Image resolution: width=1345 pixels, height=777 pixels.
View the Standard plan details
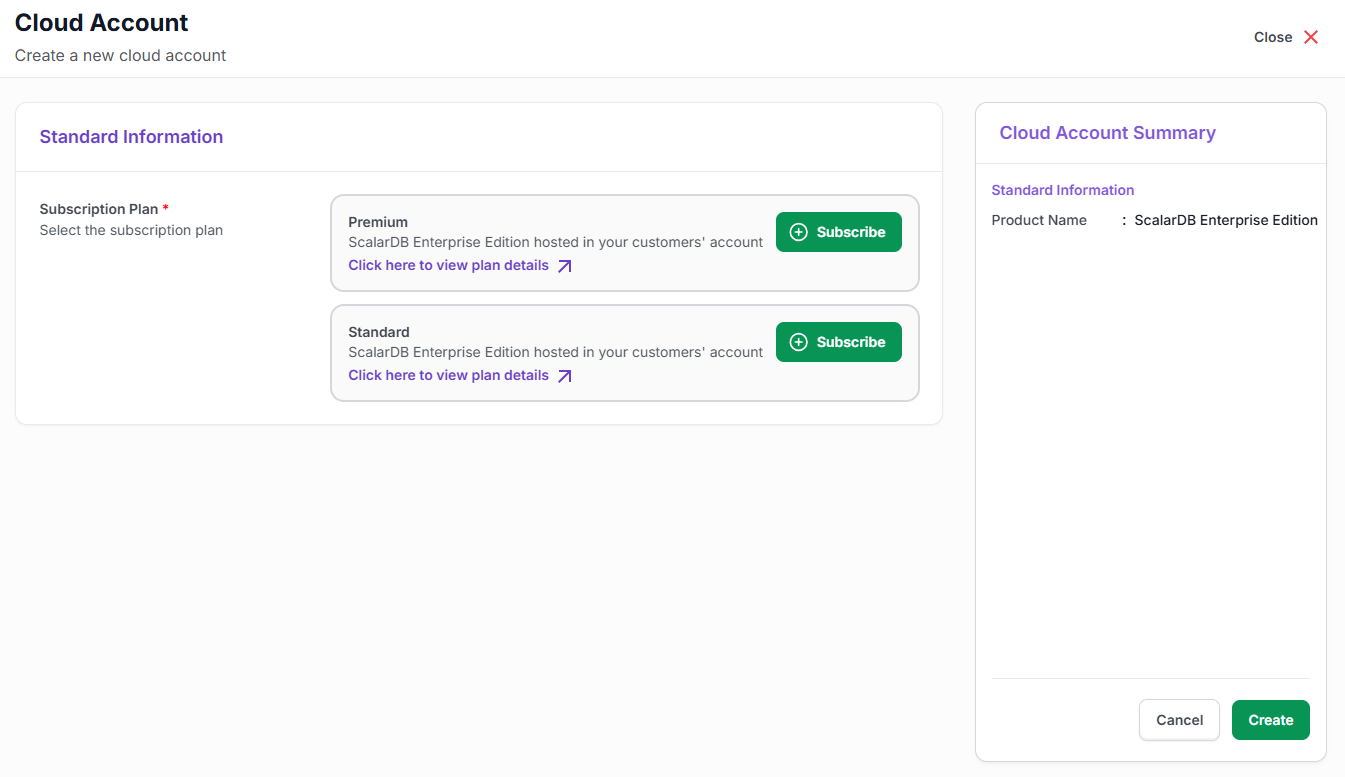coord(447,375)
